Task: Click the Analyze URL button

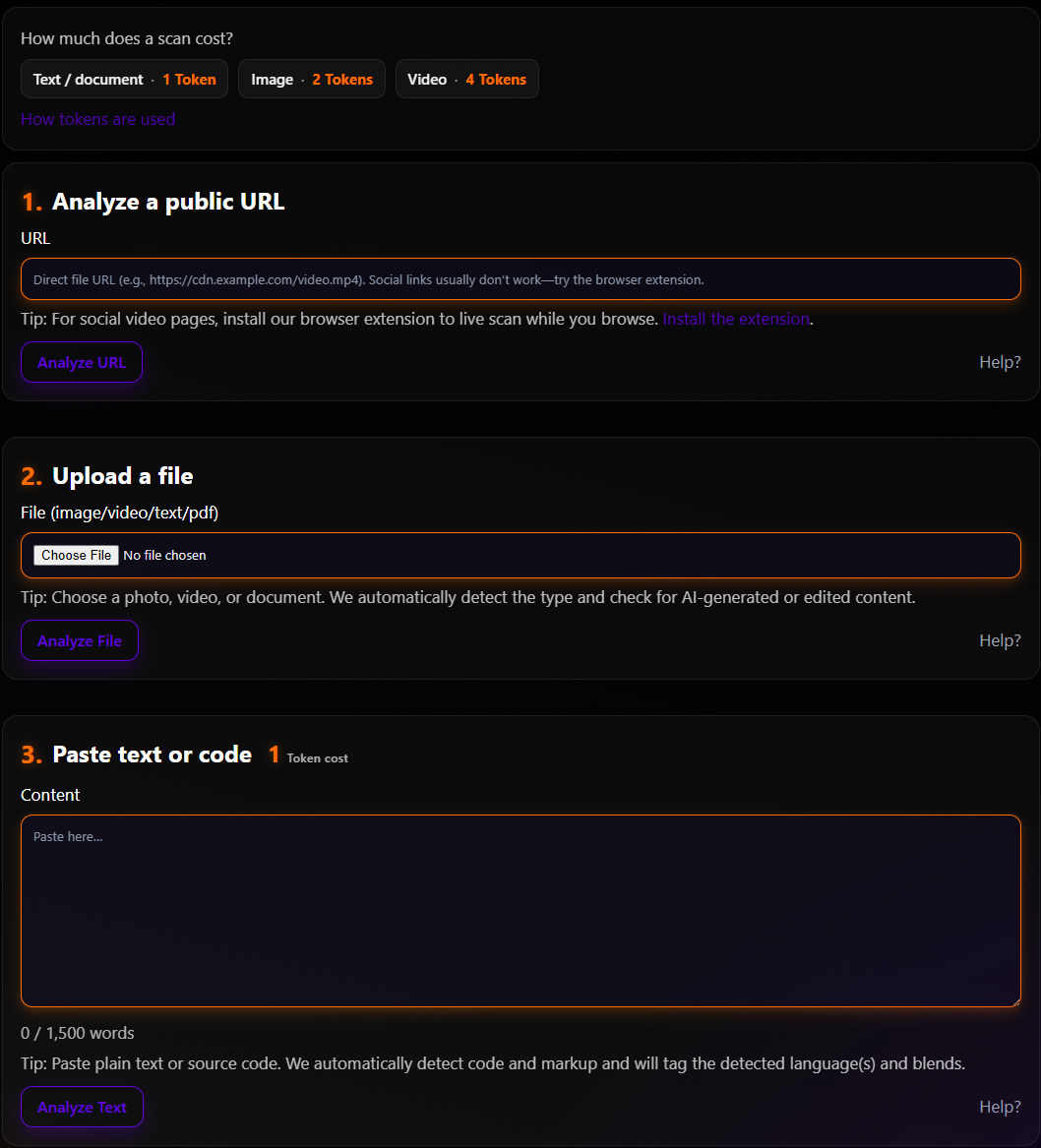Action: (x=82, y=362)
